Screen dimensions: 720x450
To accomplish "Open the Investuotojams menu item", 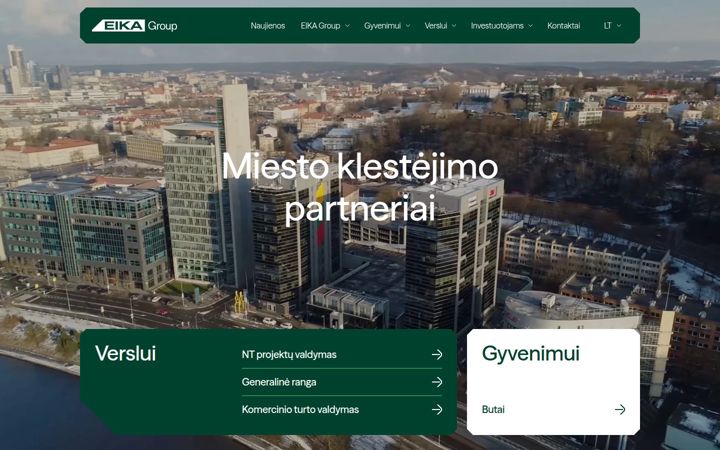I will 497,26.
